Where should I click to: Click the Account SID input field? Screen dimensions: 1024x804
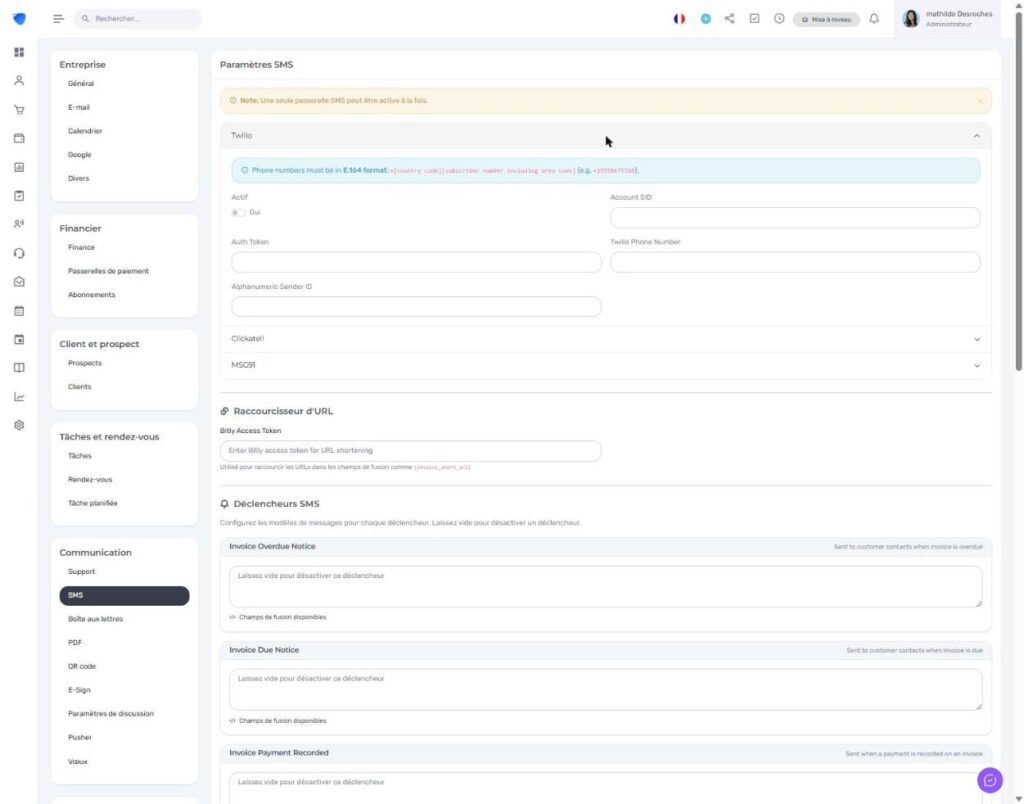click(x=795, y=217)
